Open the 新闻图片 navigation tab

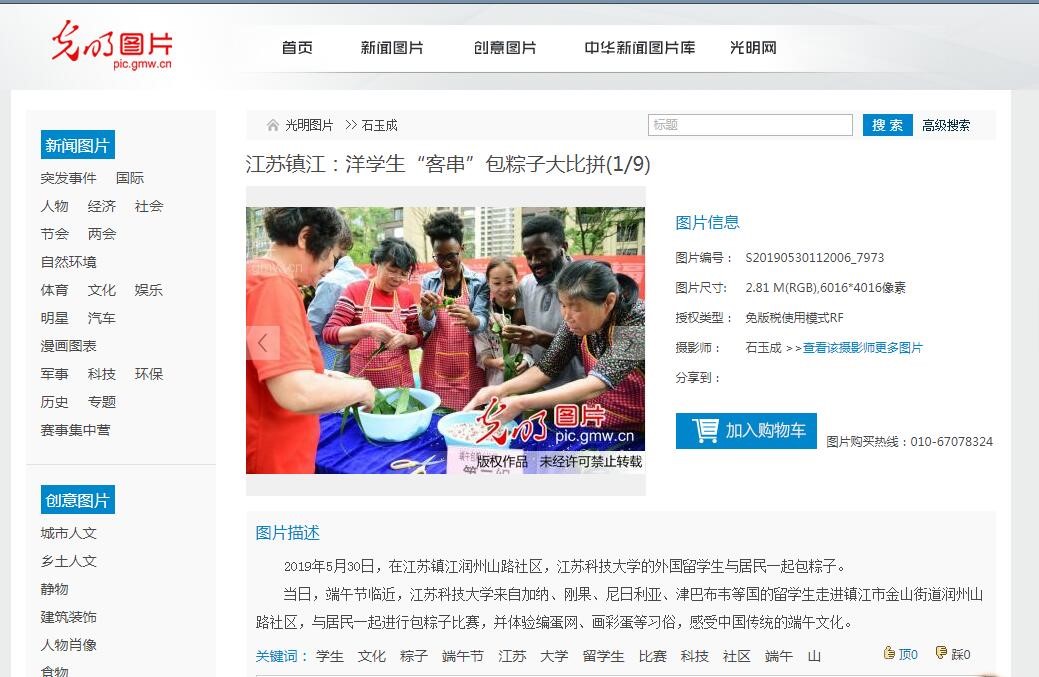pos(392,48)
